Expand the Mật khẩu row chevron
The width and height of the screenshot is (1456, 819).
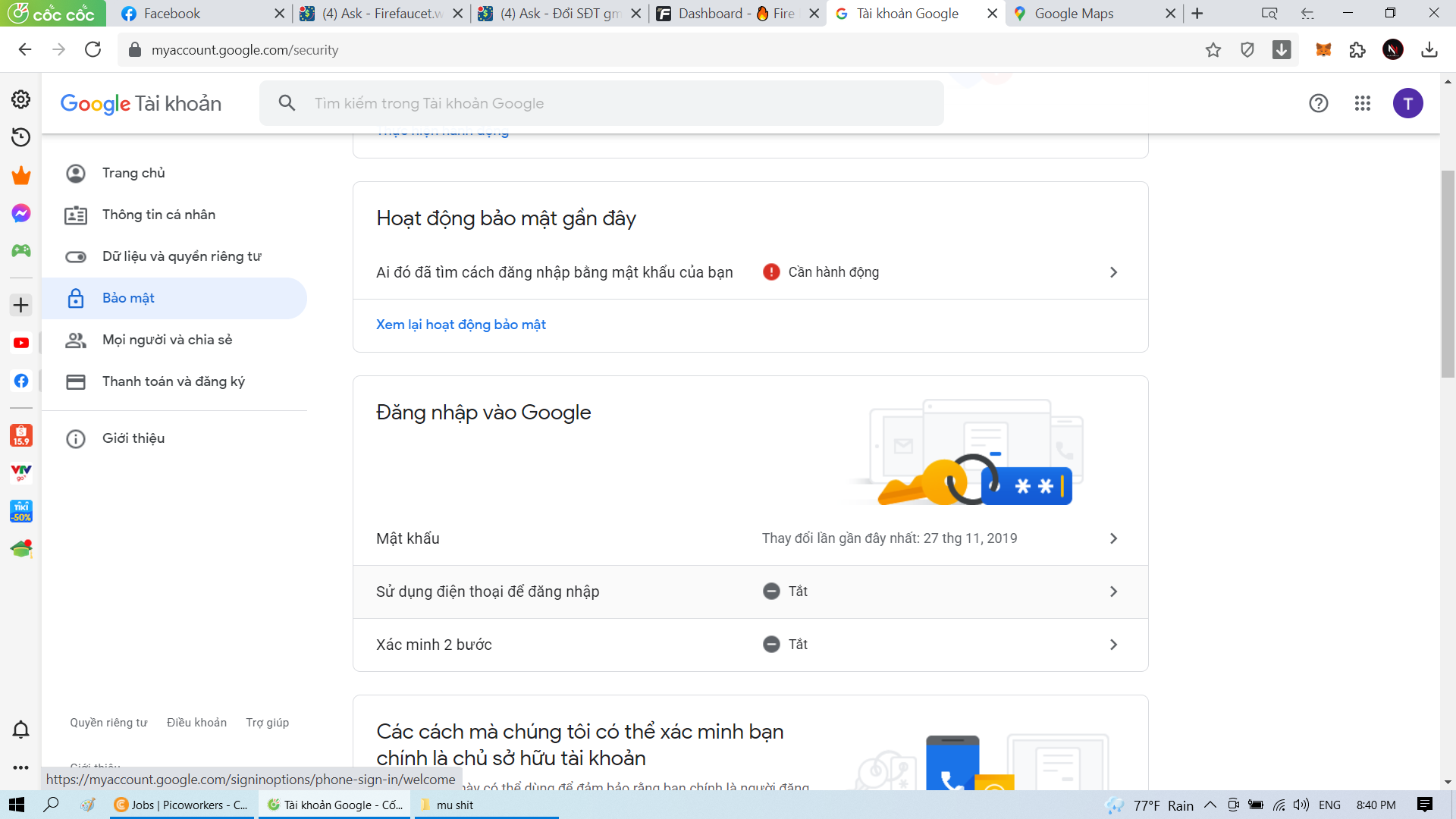1113,538
